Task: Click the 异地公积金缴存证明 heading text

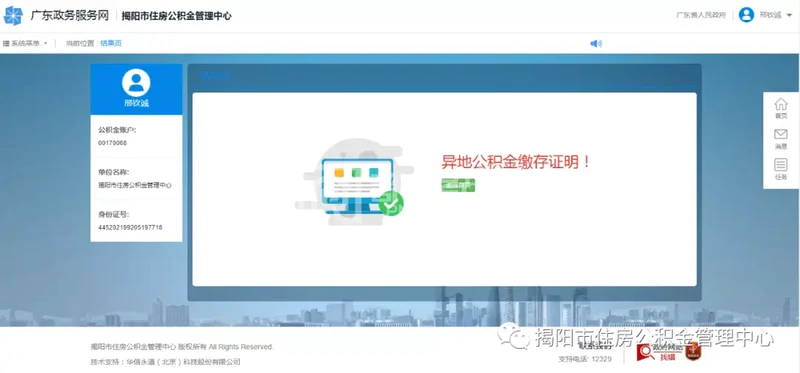Action: click(x=516, y=162)
